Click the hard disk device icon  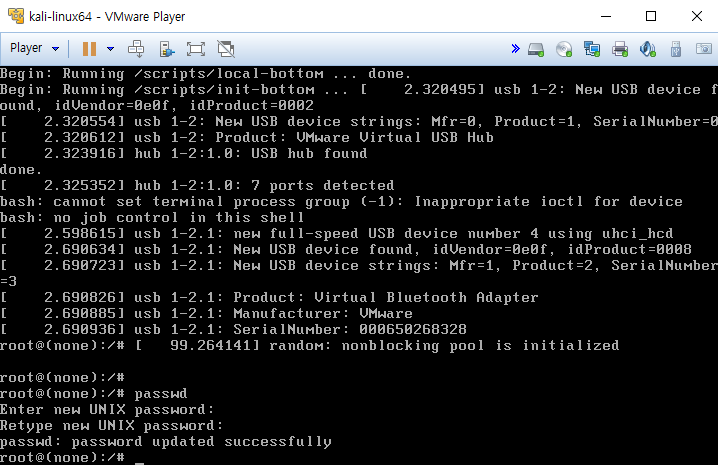tap(536, 49)
